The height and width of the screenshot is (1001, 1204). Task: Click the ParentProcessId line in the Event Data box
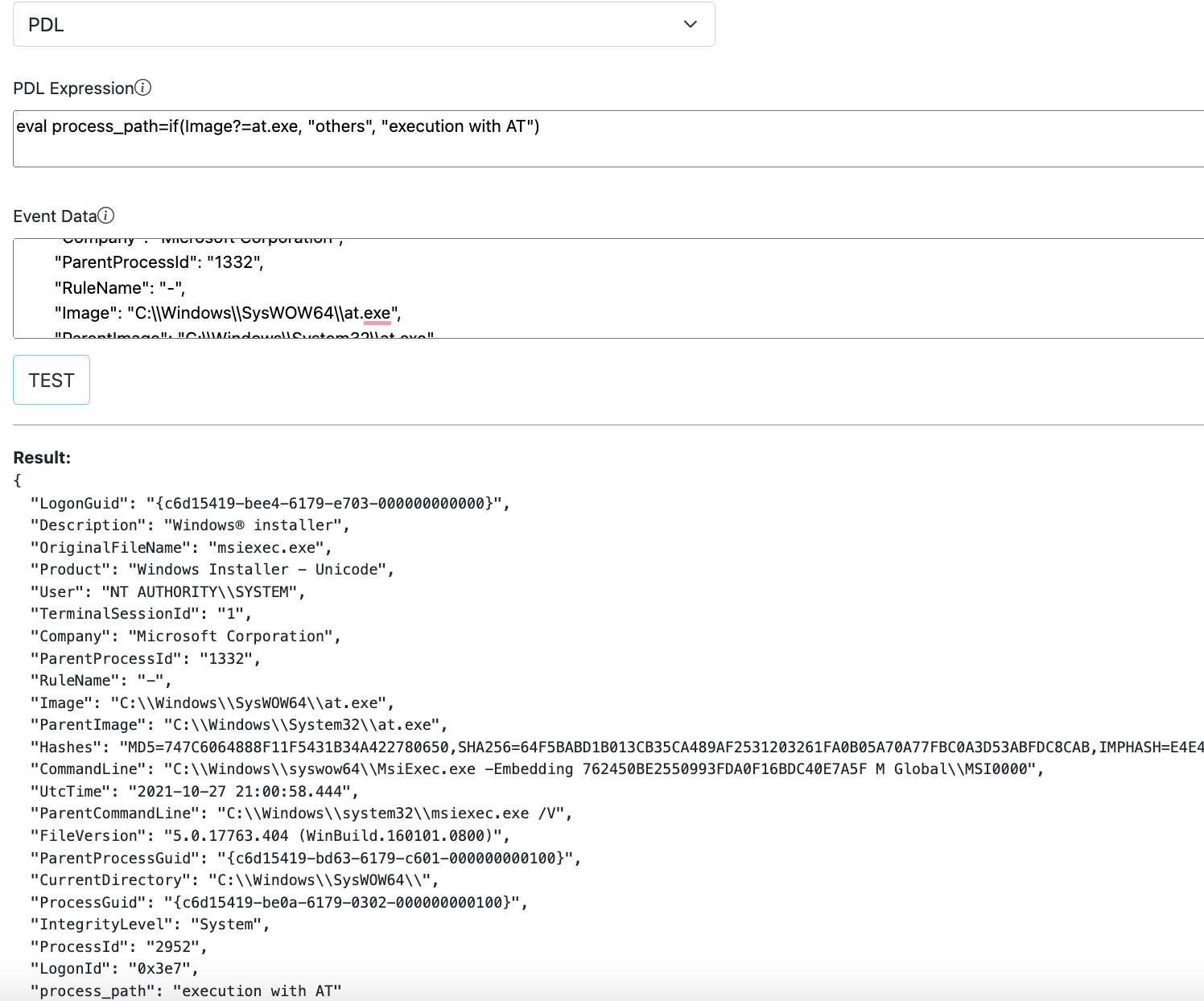tap(159, 262)
